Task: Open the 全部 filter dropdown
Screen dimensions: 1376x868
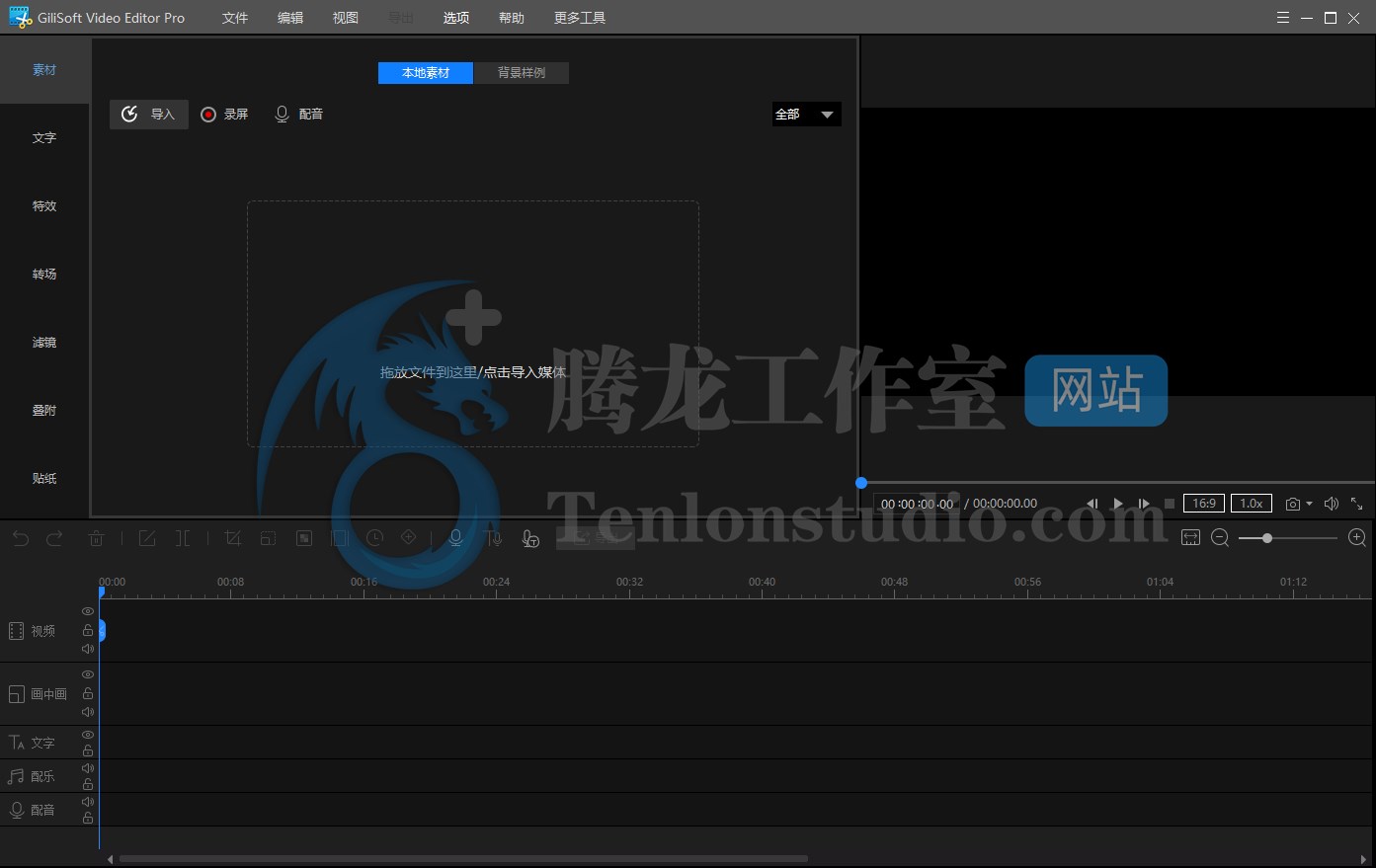Action: pos(806,115)
